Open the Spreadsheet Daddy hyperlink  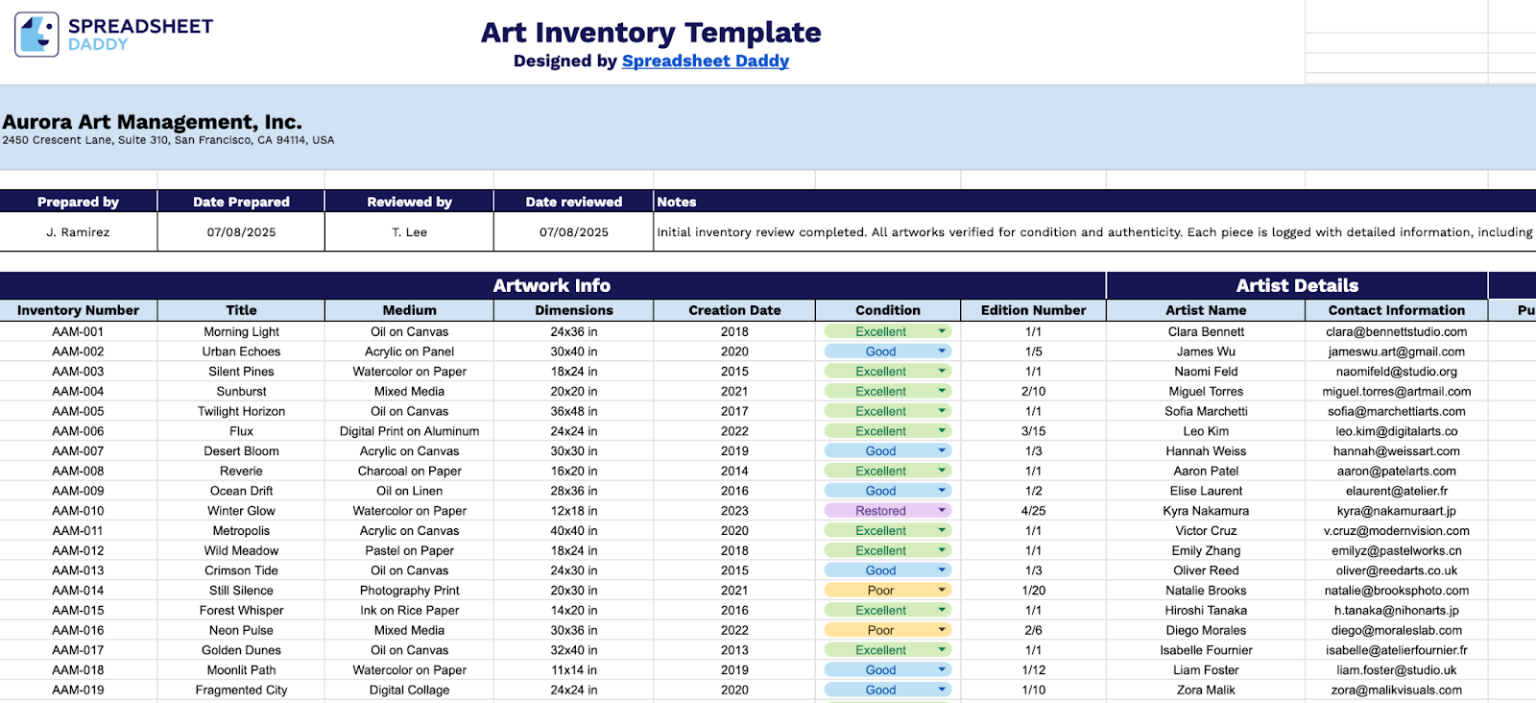[706, 61]
